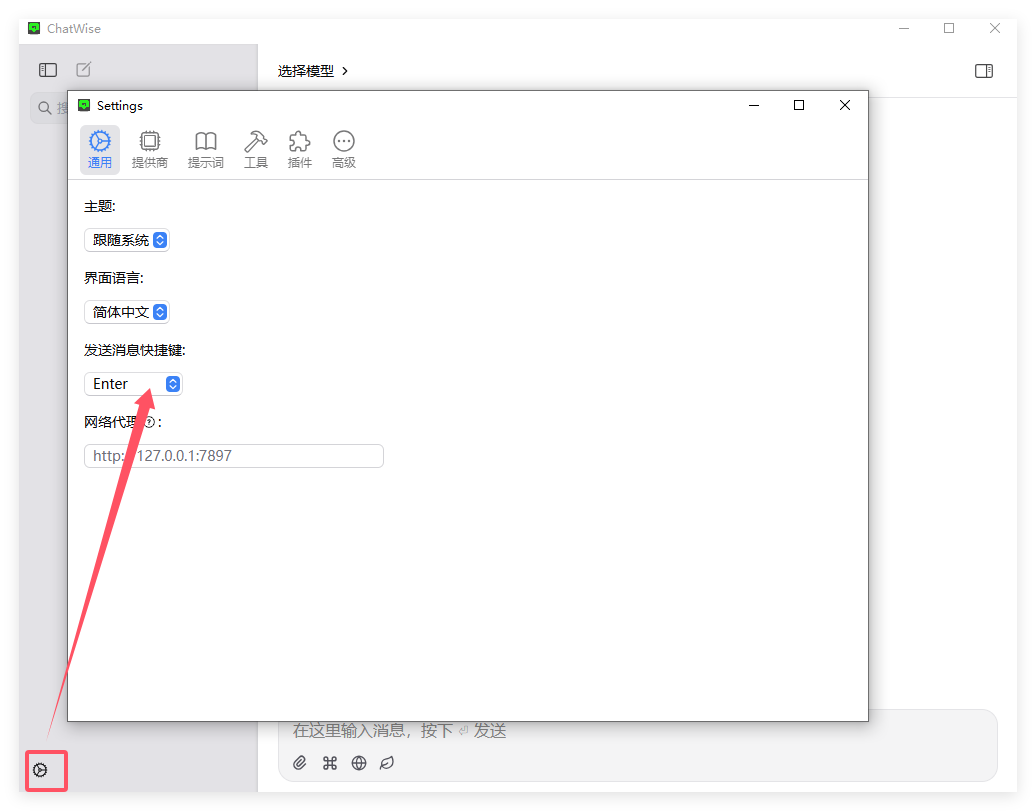Select the 通用 general settings tab
1036x811 pixels.
pos(100,149)
